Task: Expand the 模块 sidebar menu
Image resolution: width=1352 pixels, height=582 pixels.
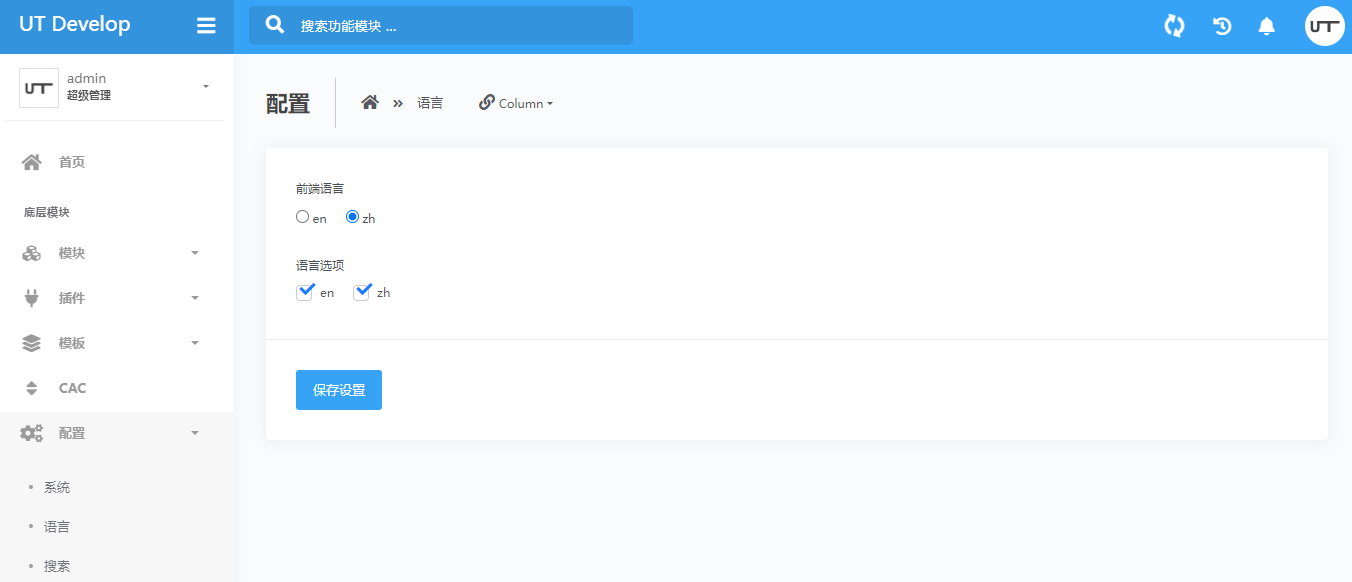Action: pos(110,253)
